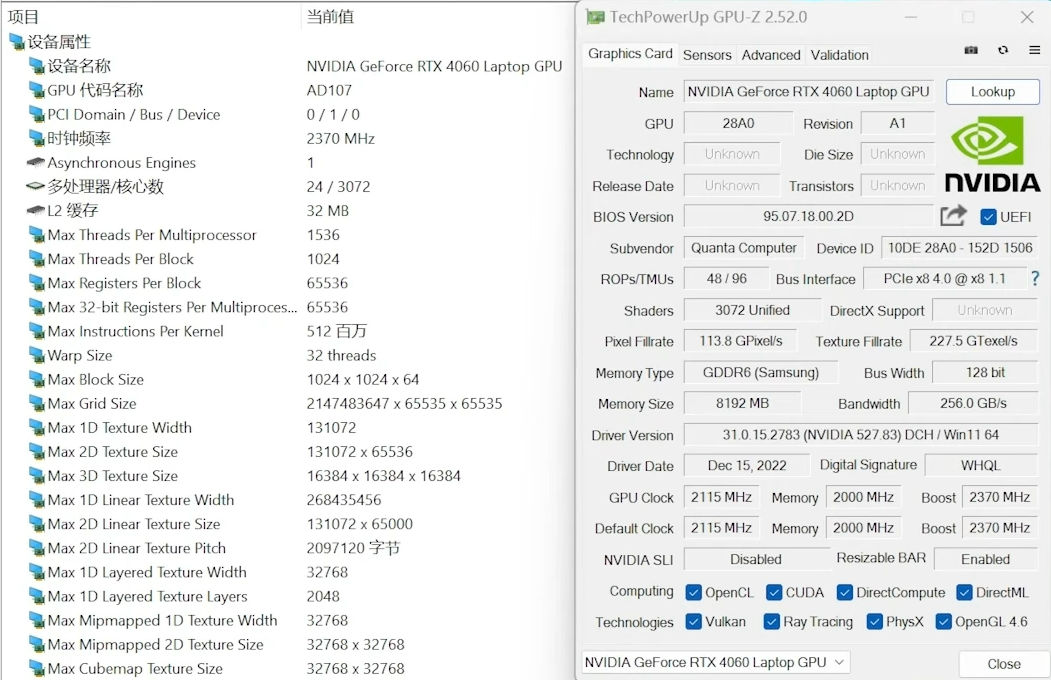Click the Lookup button
The width and height of the screenshot is (1051, 680).
point(993,92)
